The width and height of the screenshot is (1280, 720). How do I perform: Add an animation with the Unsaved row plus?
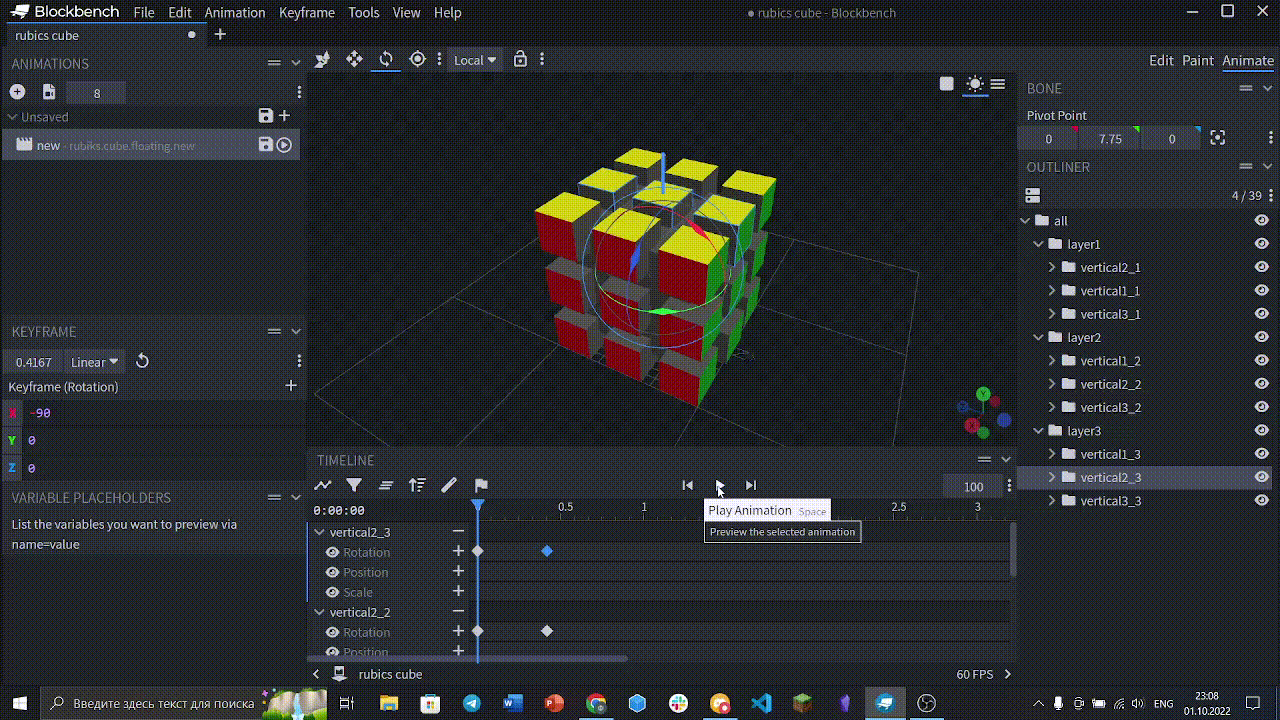(285, 116)
